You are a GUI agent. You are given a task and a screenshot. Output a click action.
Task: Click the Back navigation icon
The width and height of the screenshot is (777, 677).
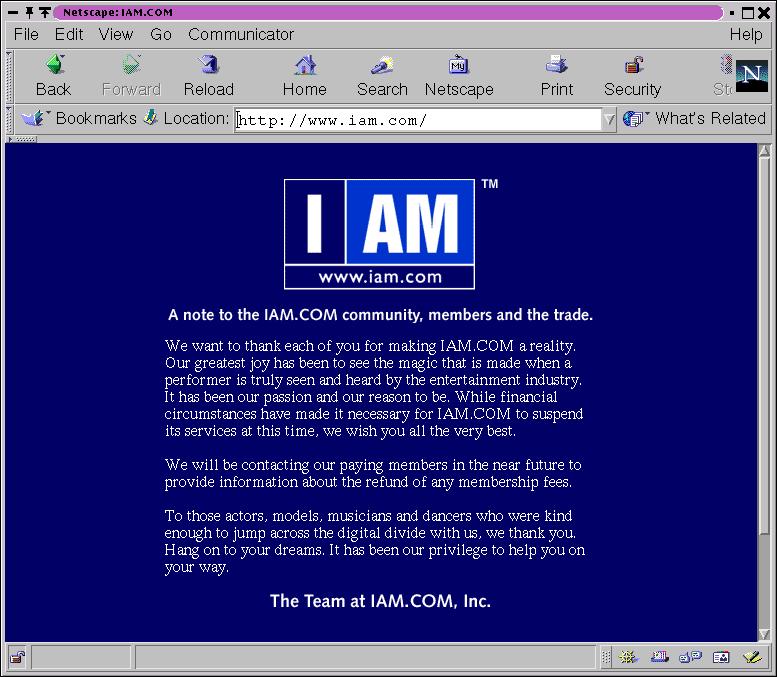[x=55, y=64]
